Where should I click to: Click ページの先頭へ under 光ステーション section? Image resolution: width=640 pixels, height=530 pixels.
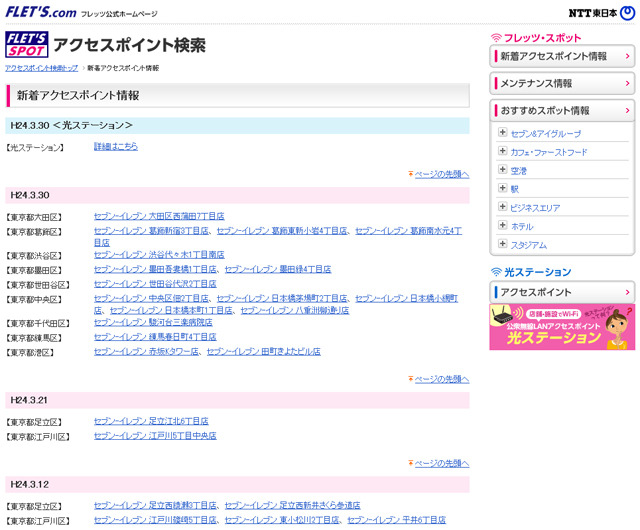click(442, 174)
